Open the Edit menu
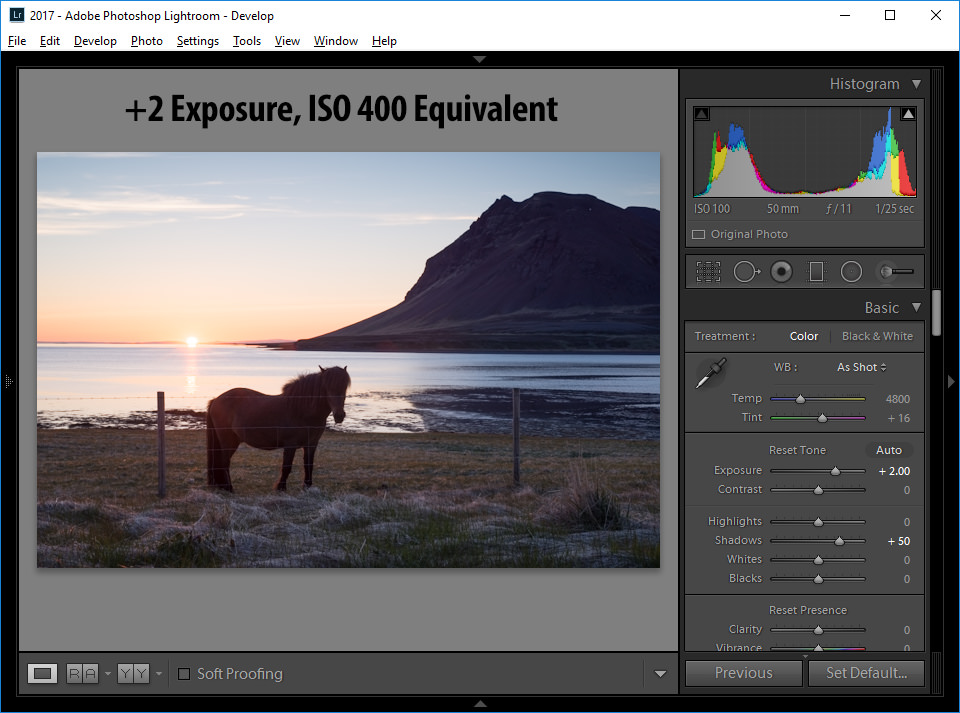The height and width of the screenshot is (713, 960). [50, 40]
